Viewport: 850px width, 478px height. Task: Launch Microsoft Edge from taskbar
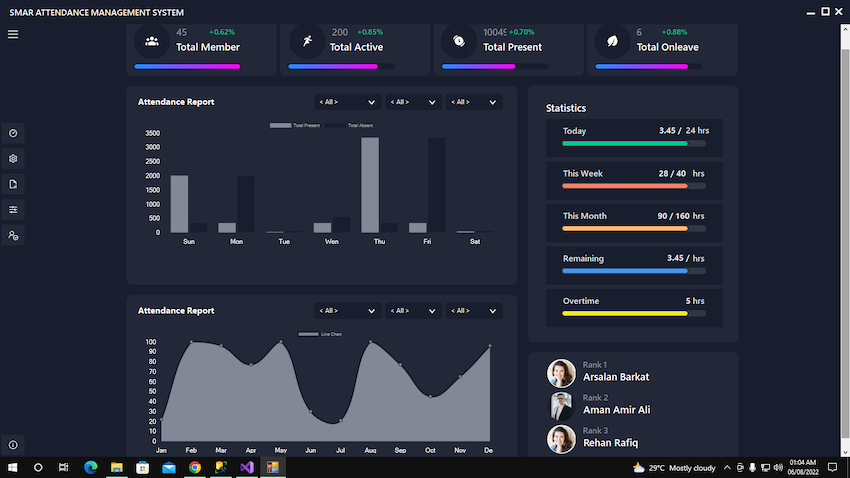pos(91,467)
